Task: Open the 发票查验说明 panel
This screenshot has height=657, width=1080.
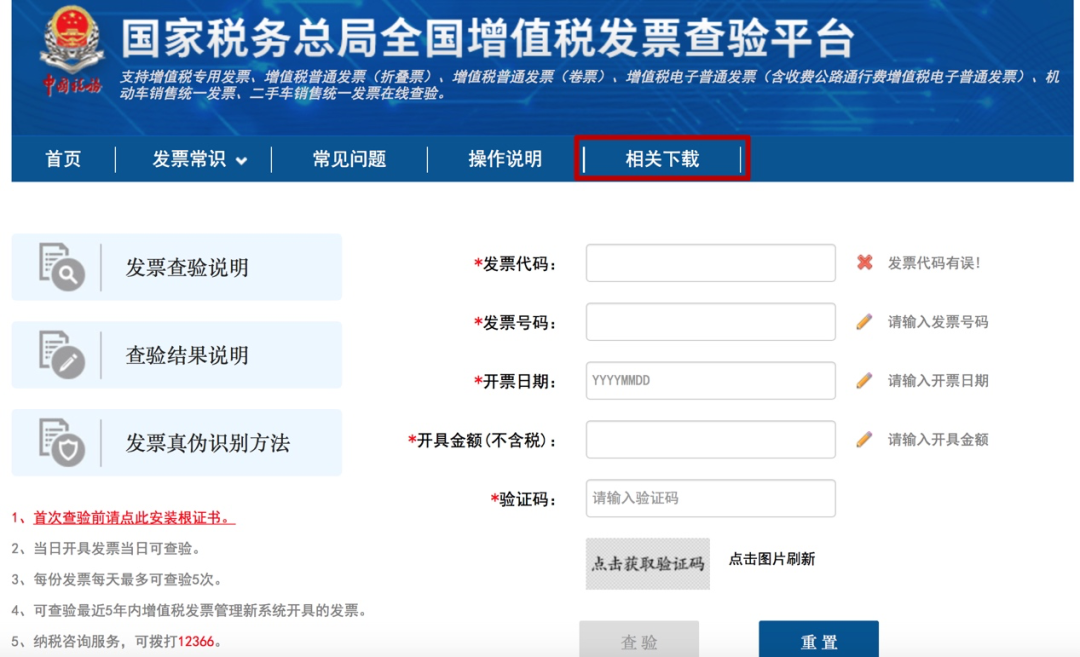Action: [x=176, y=267]
